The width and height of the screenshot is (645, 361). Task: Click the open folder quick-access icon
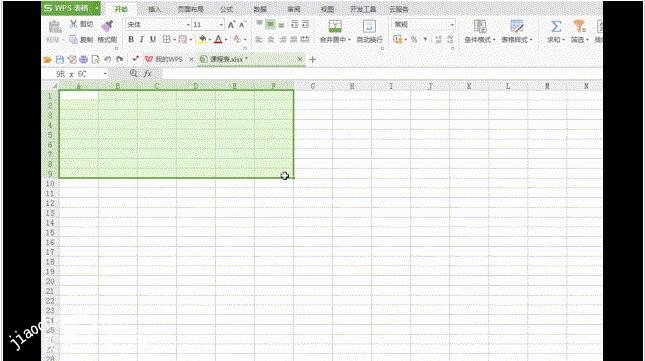coord(47,60)
